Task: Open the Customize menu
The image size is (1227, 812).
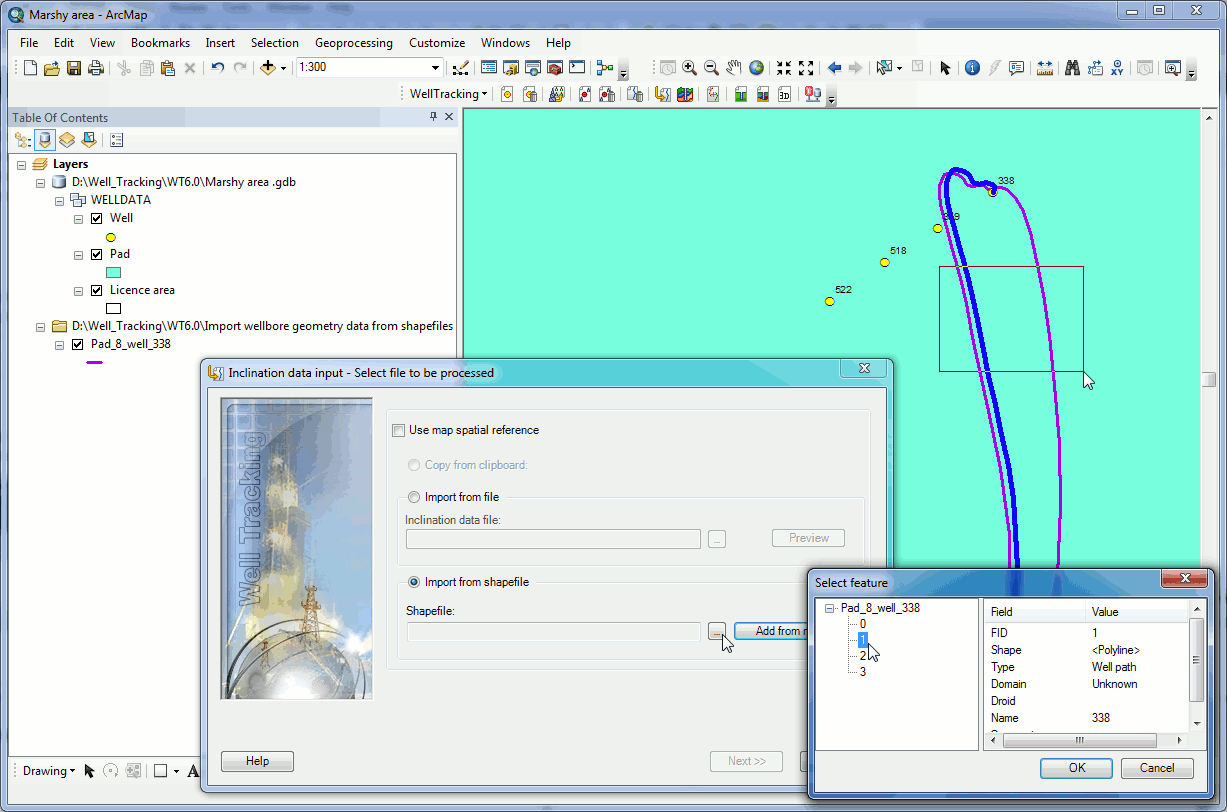Action: (x=437, y=43)
